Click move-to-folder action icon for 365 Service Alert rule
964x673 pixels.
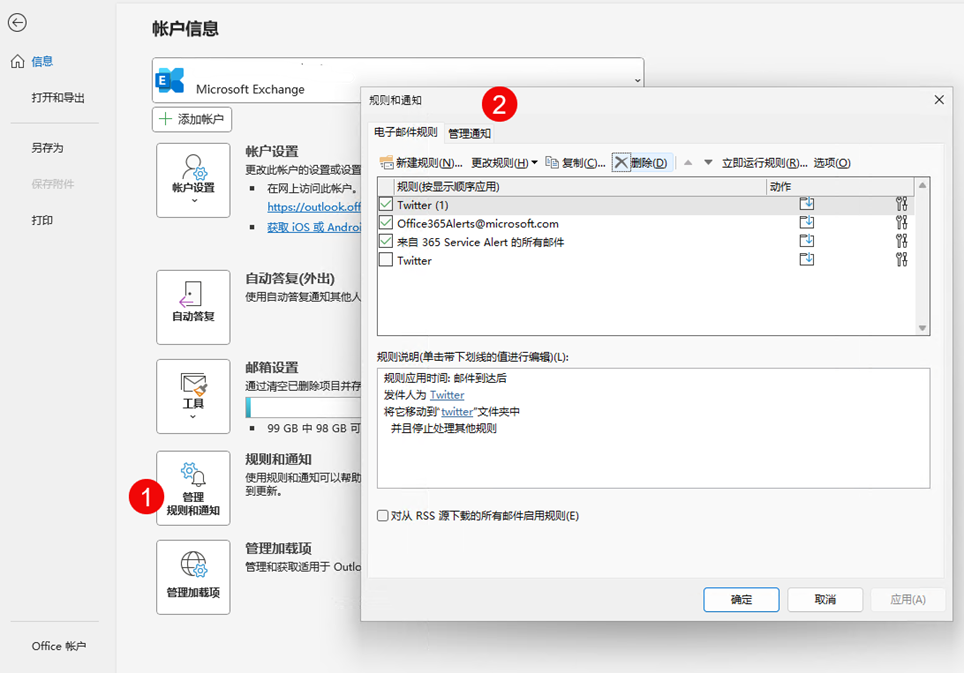(807, 241)
